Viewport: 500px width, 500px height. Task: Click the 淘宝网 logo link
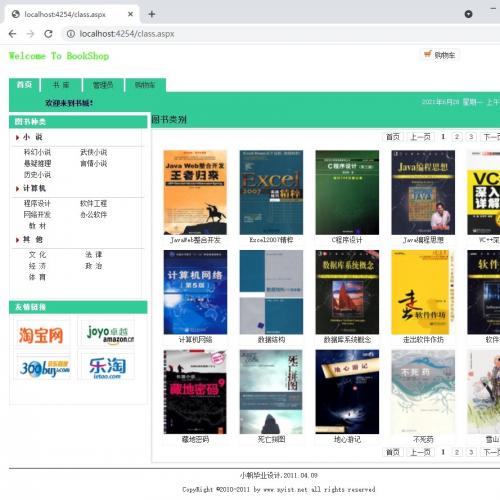tap(42, 334)
